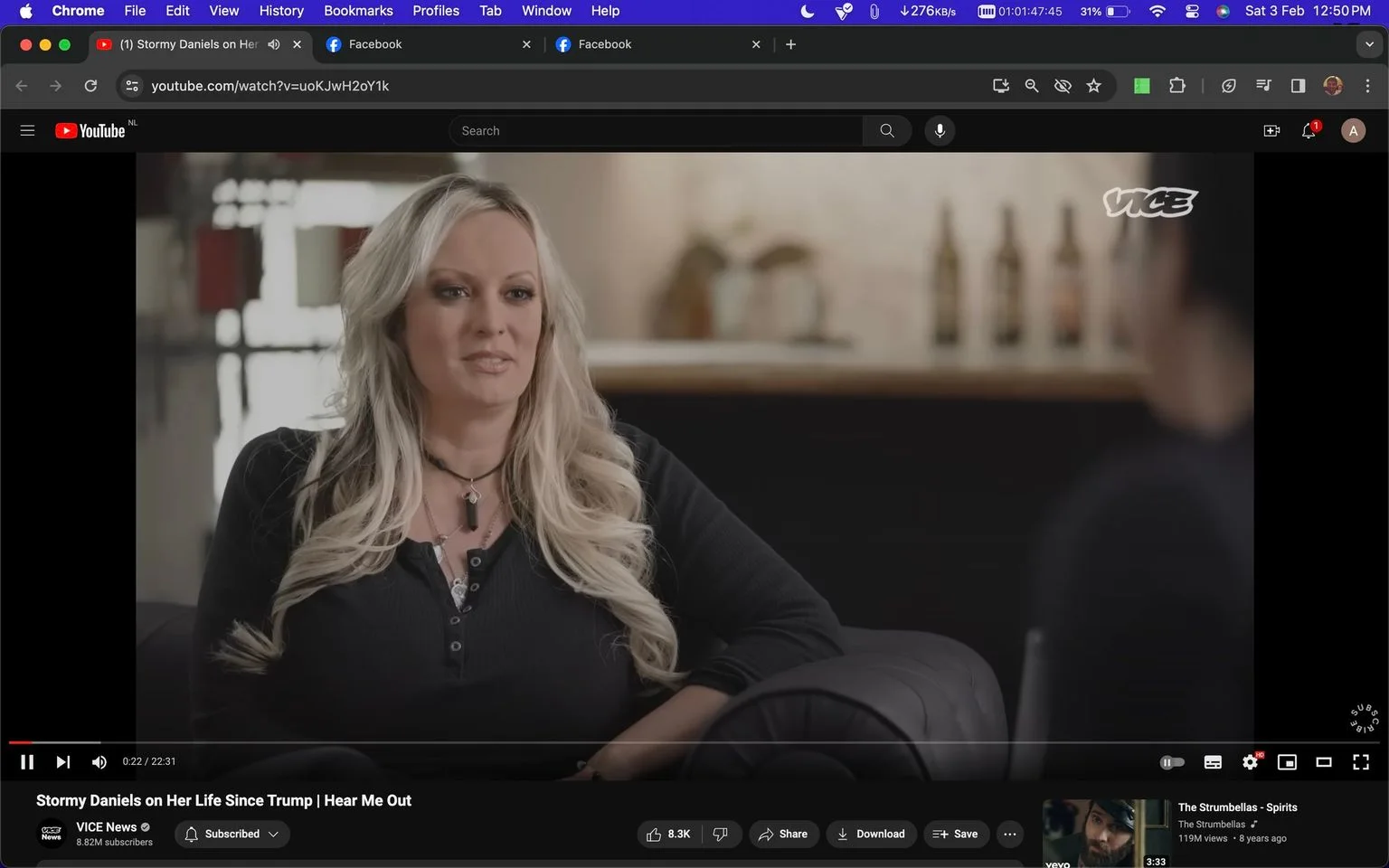The width and height of the screenshot is (1389, 868).
Task: Mute the tab via speaker icon
Action: 274,44
